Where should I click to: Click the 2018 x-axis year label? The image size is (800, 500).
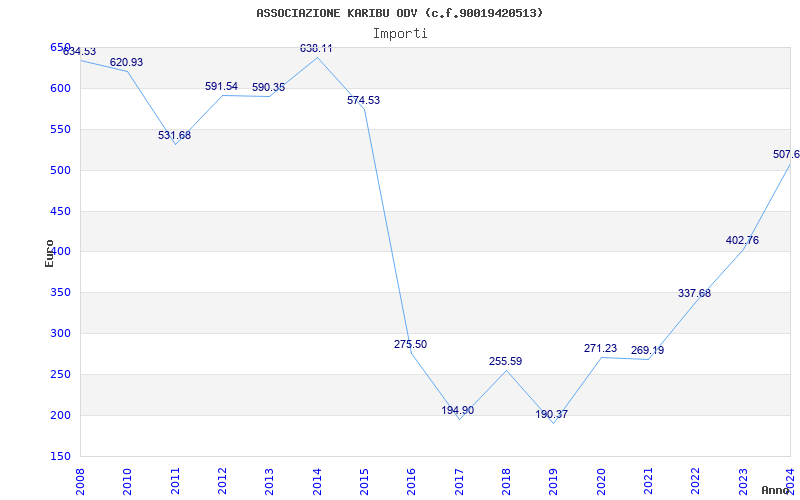(506, 482)
